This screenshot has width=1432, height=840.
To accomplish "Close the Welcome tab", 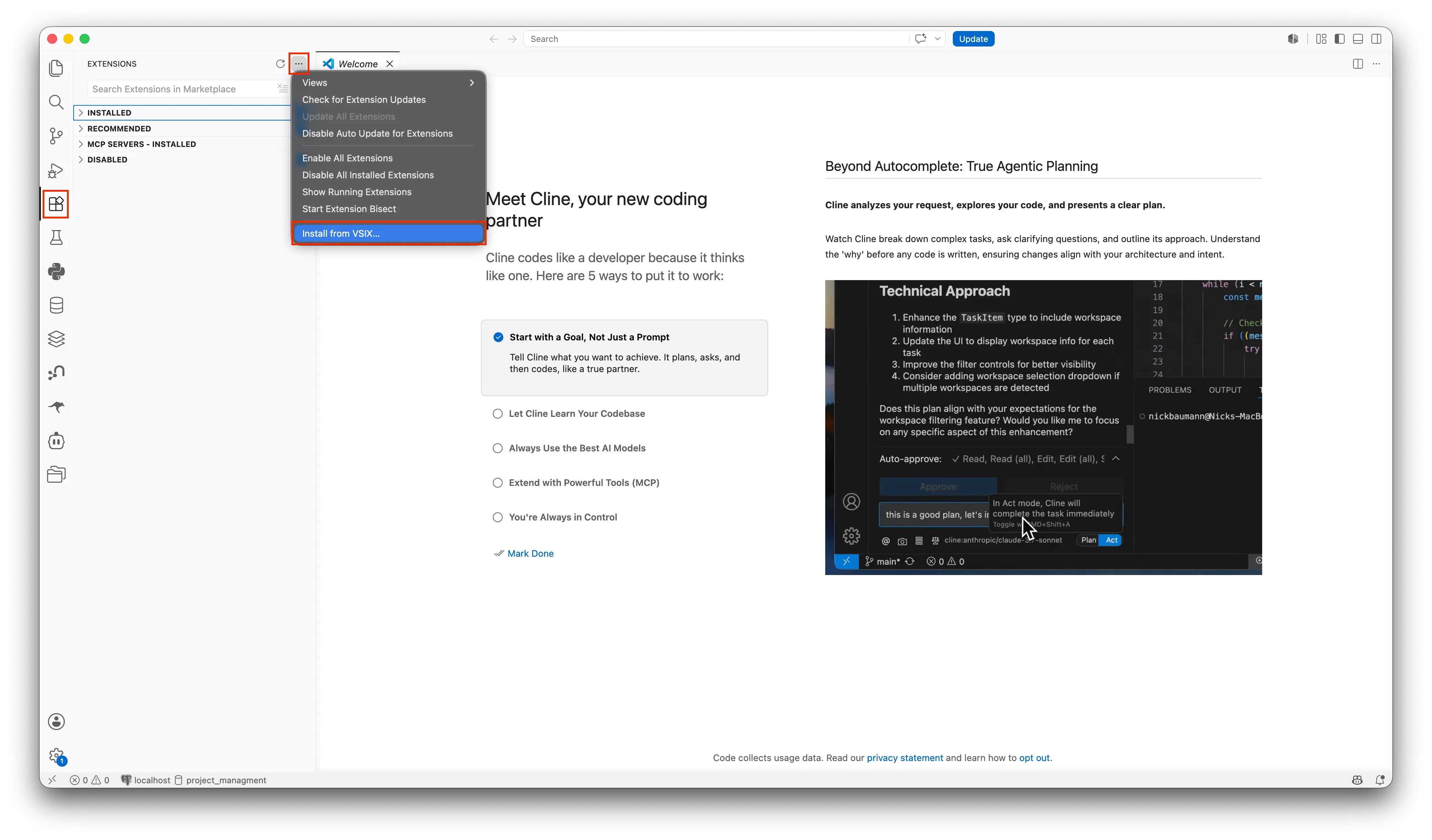I will (x=390, y=64).
